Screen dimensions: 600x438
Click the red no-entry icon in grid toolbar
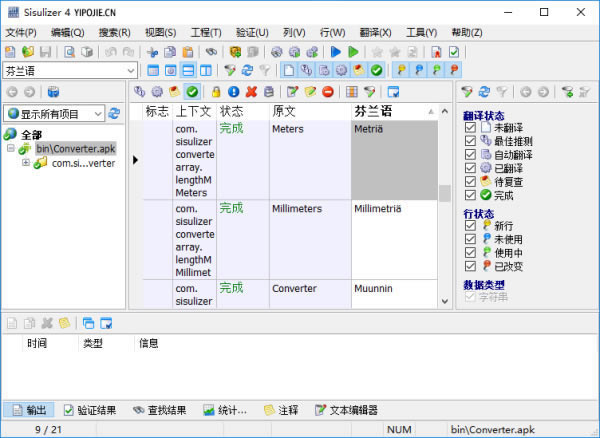pos(328,92)
